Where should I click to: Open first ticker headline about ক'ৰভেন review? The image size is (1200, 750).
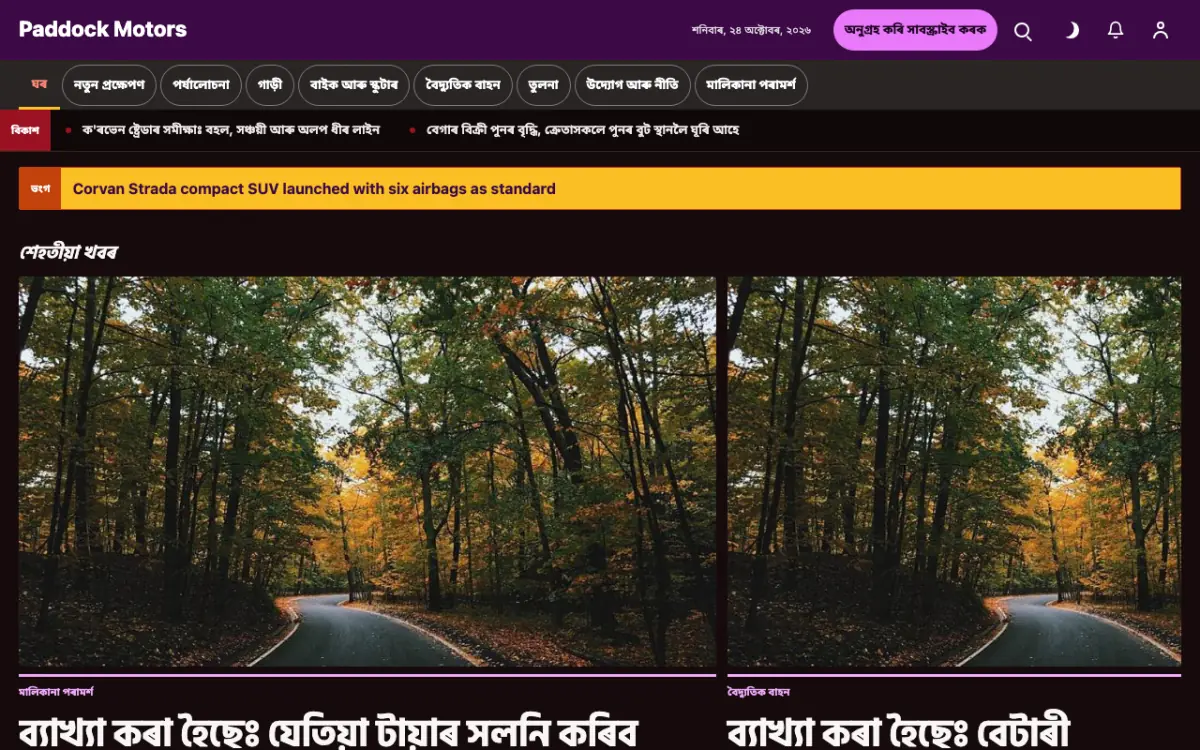(x=231, y=130)
